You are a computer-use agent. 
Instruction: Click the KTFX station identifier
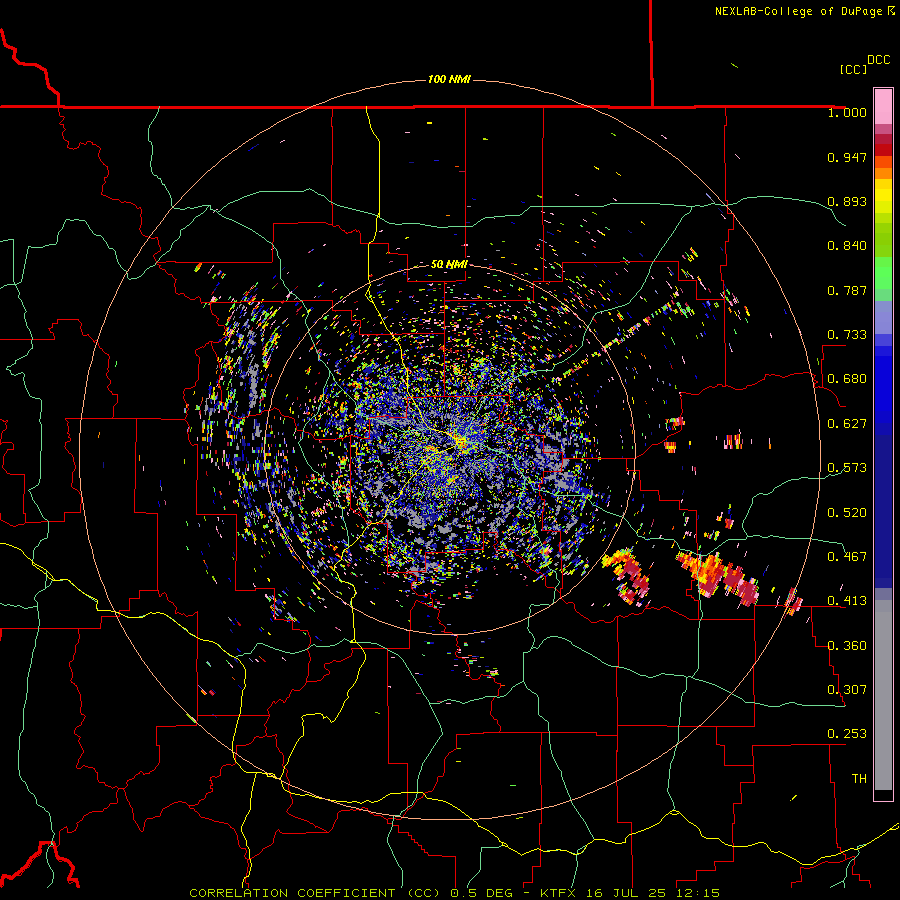558,893
